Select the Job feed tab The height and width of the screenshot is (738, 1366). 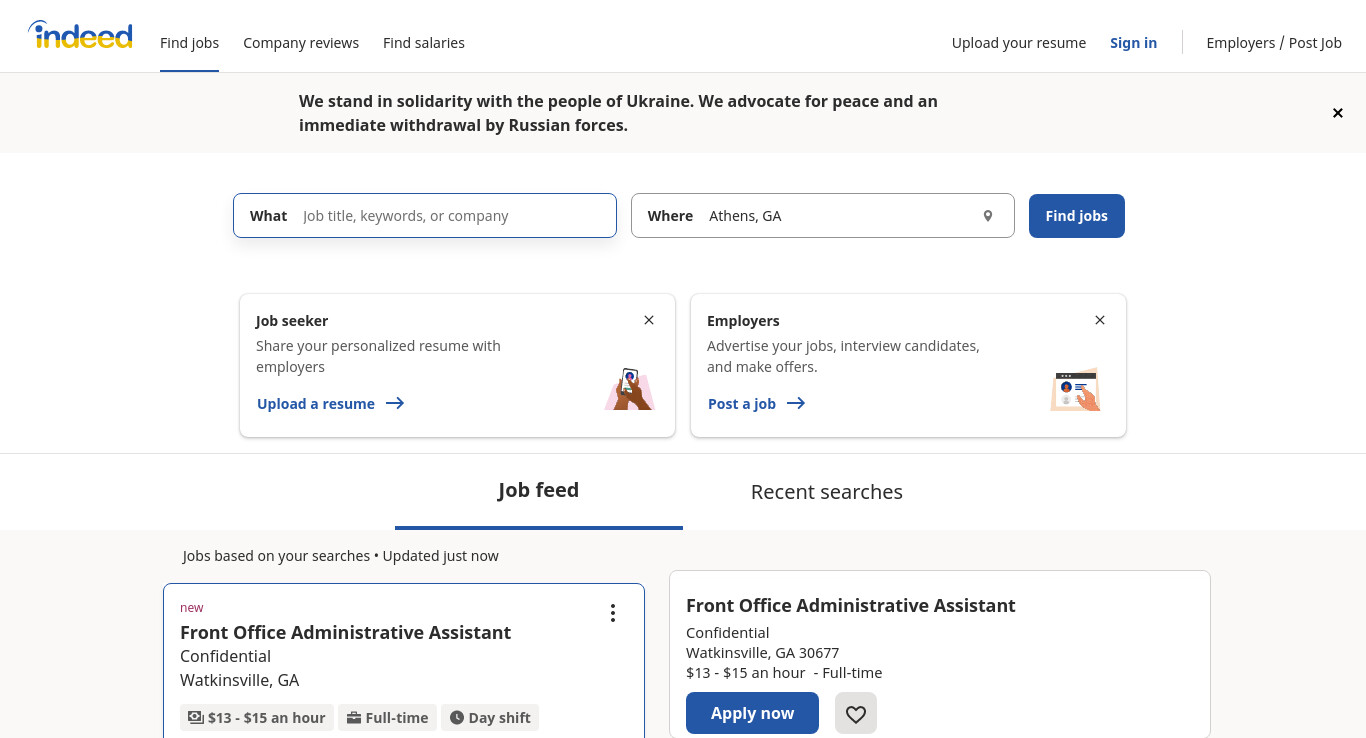click(539, 490)
